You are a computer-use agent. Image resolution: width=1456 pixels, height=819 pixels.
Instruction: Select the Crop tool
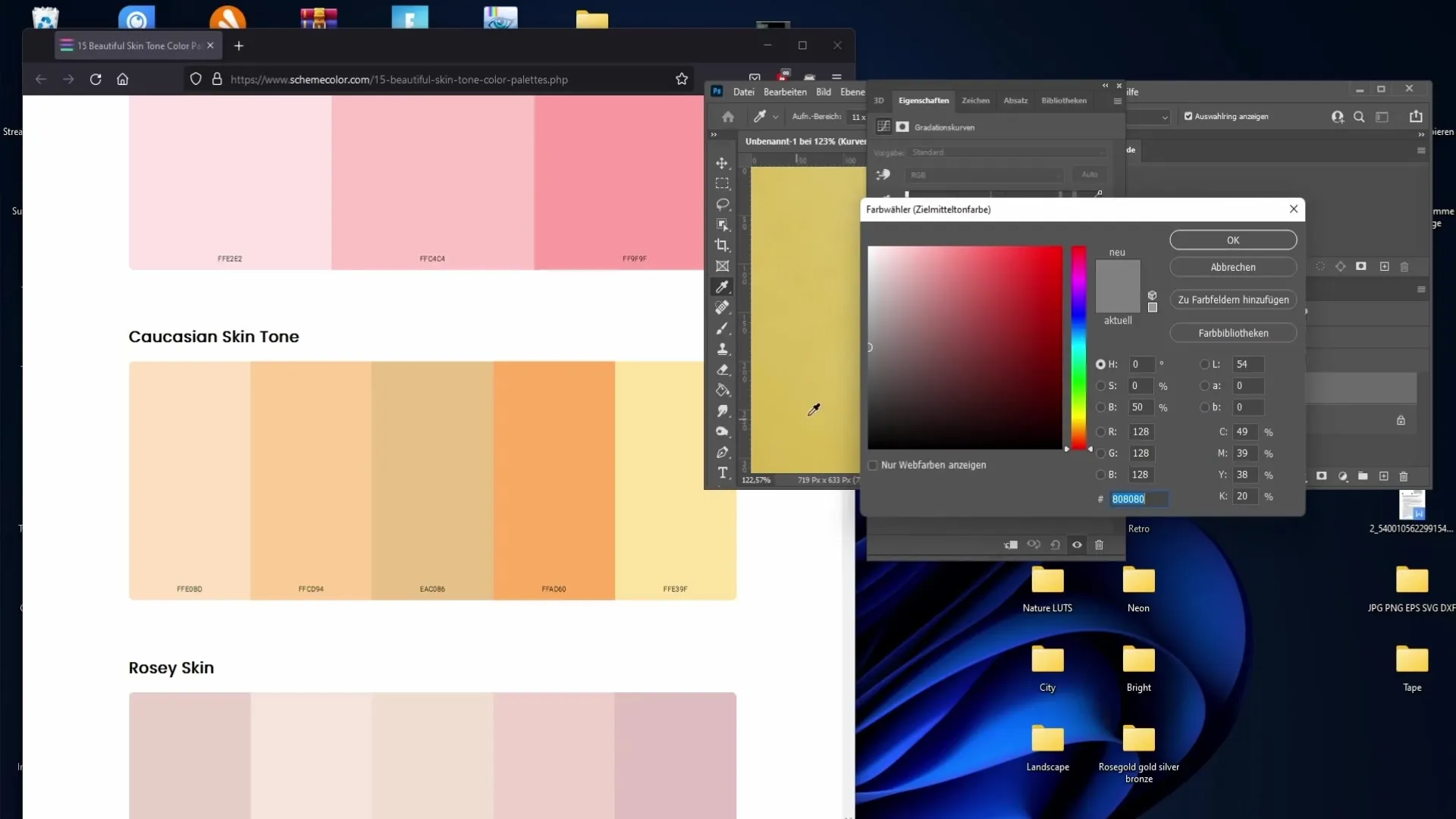coord(722,245)
